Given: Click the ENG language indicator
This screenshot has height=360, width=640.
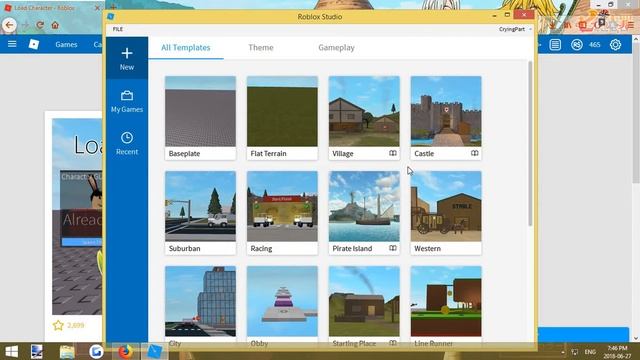Looking at the screenshot, I should tap(590, 352).
